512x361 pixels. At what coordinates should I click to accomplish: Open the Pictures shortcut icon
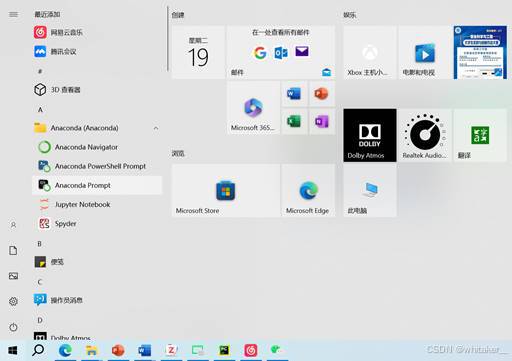(x=13, y=276)
